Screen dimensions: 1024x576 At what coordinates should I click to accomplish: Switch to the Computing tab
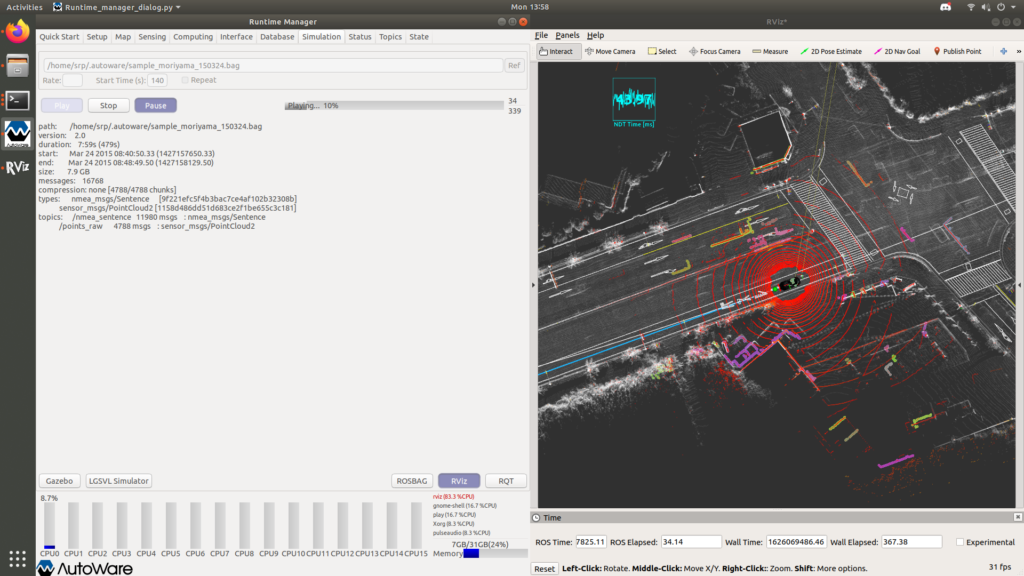click(x=193, y=37)
